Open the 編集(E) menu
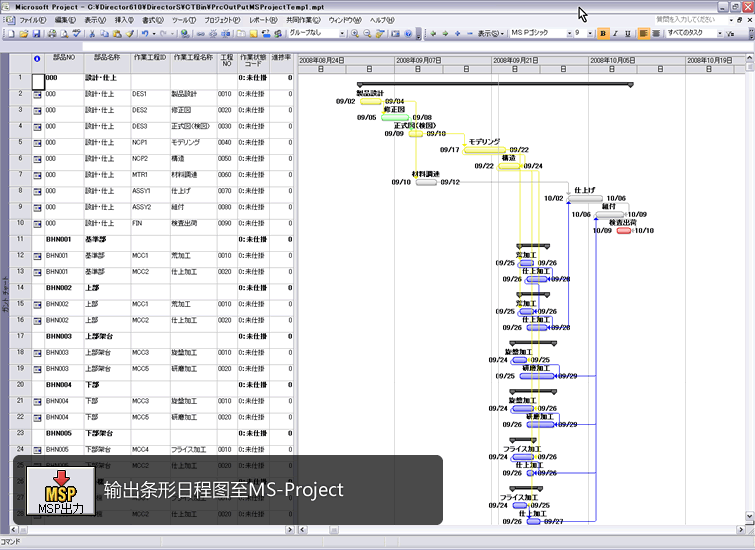The height and width of the screenshot is (550, 755). [x=65, y=20]
